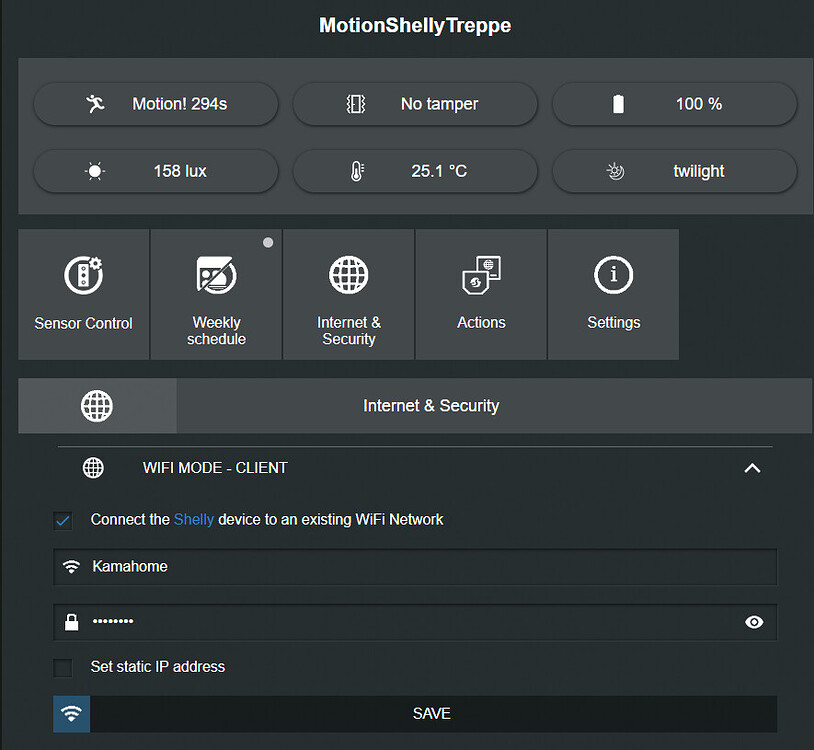Uncheck Connect the Shelly device to existing WiFi

pyautogui.click(x=63, y=520)
